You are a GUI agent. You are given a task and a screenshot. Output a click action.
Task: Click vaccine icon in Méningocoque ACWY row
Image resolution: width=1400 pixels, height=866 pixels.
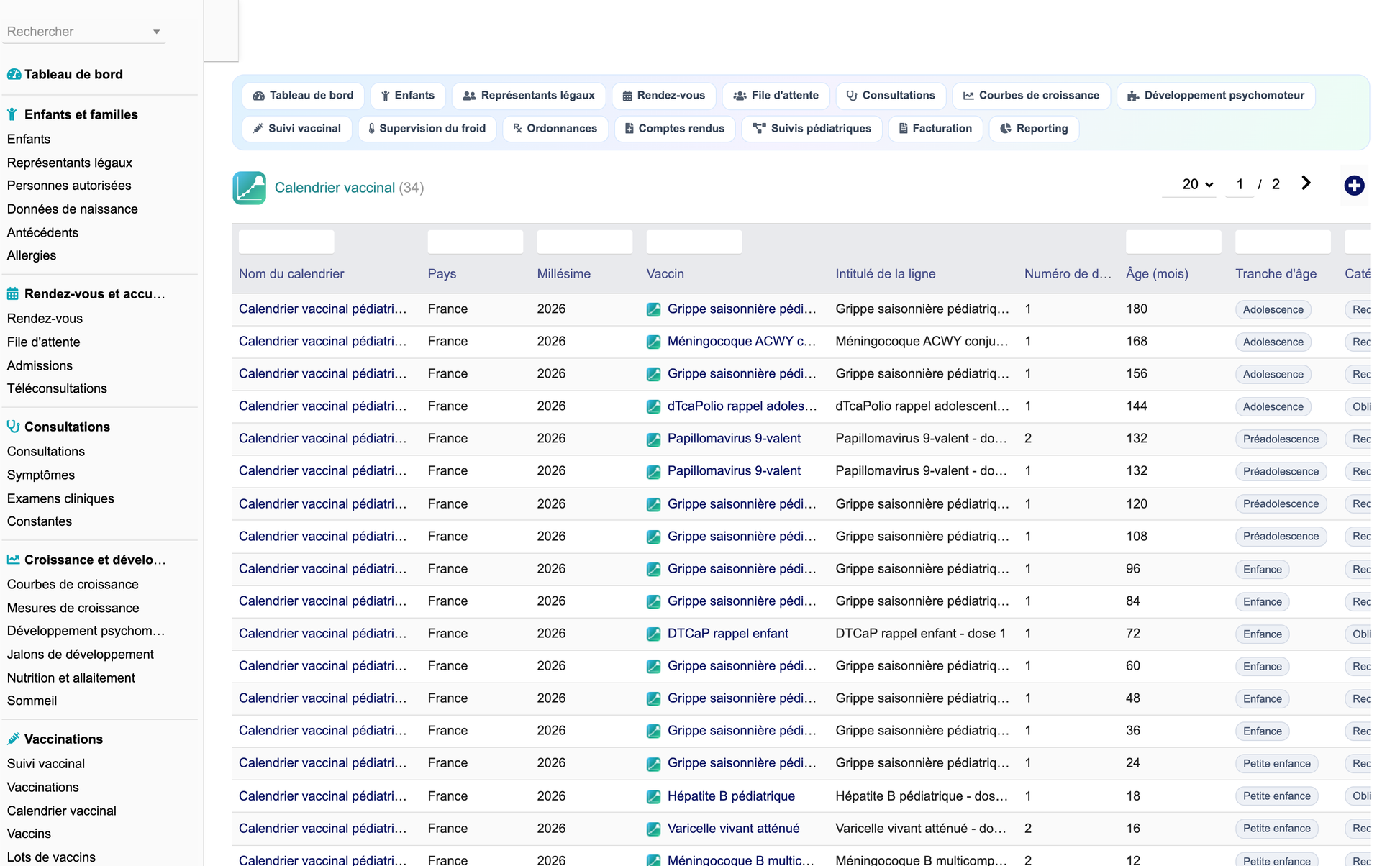tap(653, 342)
